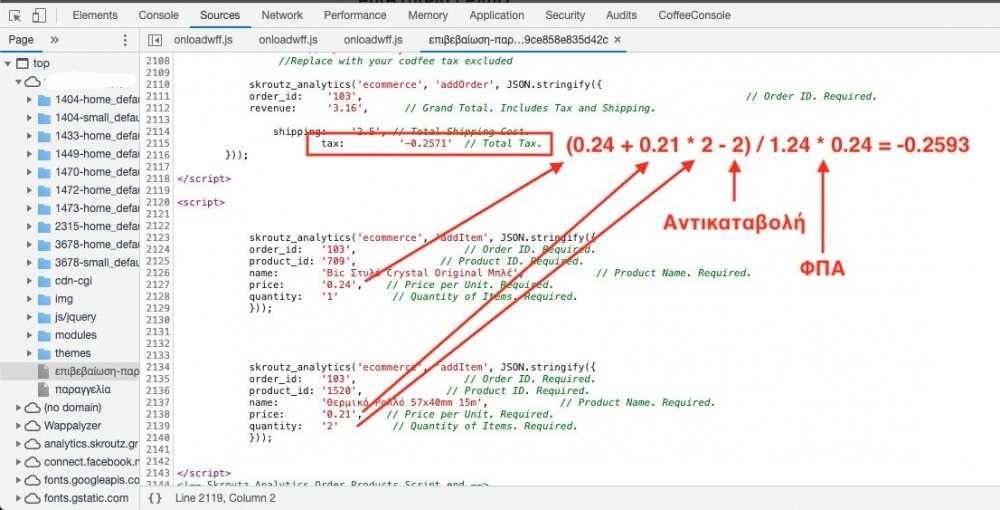Click the img folder icon
This screenshot has height=510, width=1000.
[44, 298]
